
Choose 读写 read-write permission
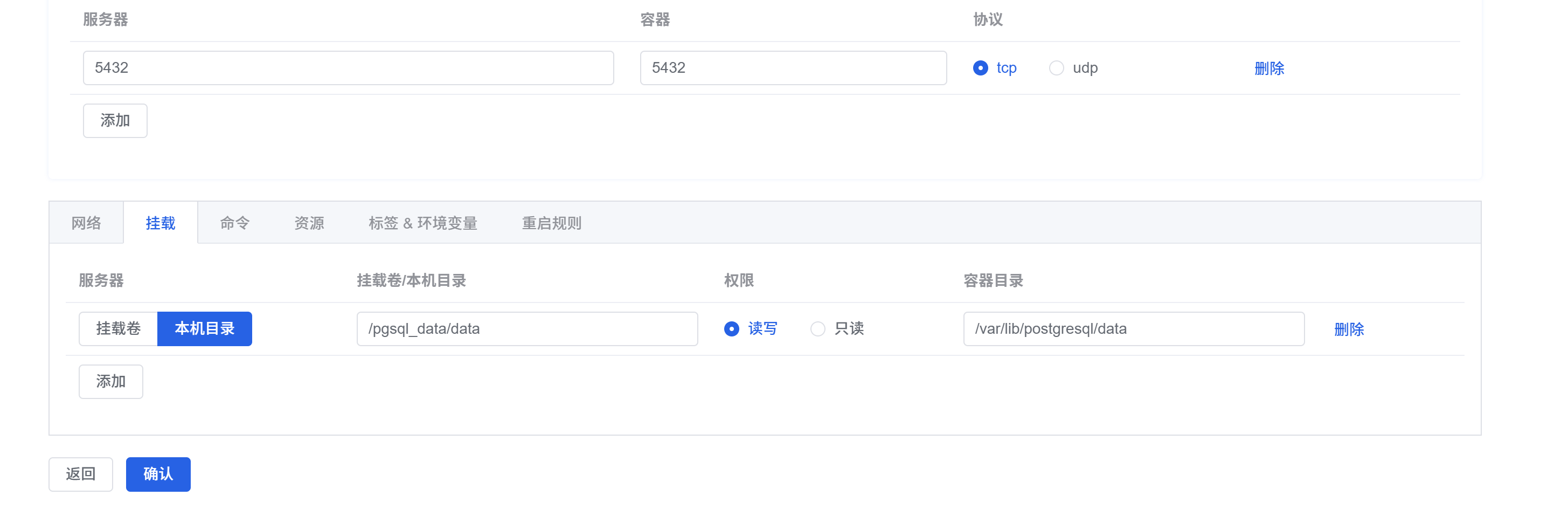(x=732, y=329)
